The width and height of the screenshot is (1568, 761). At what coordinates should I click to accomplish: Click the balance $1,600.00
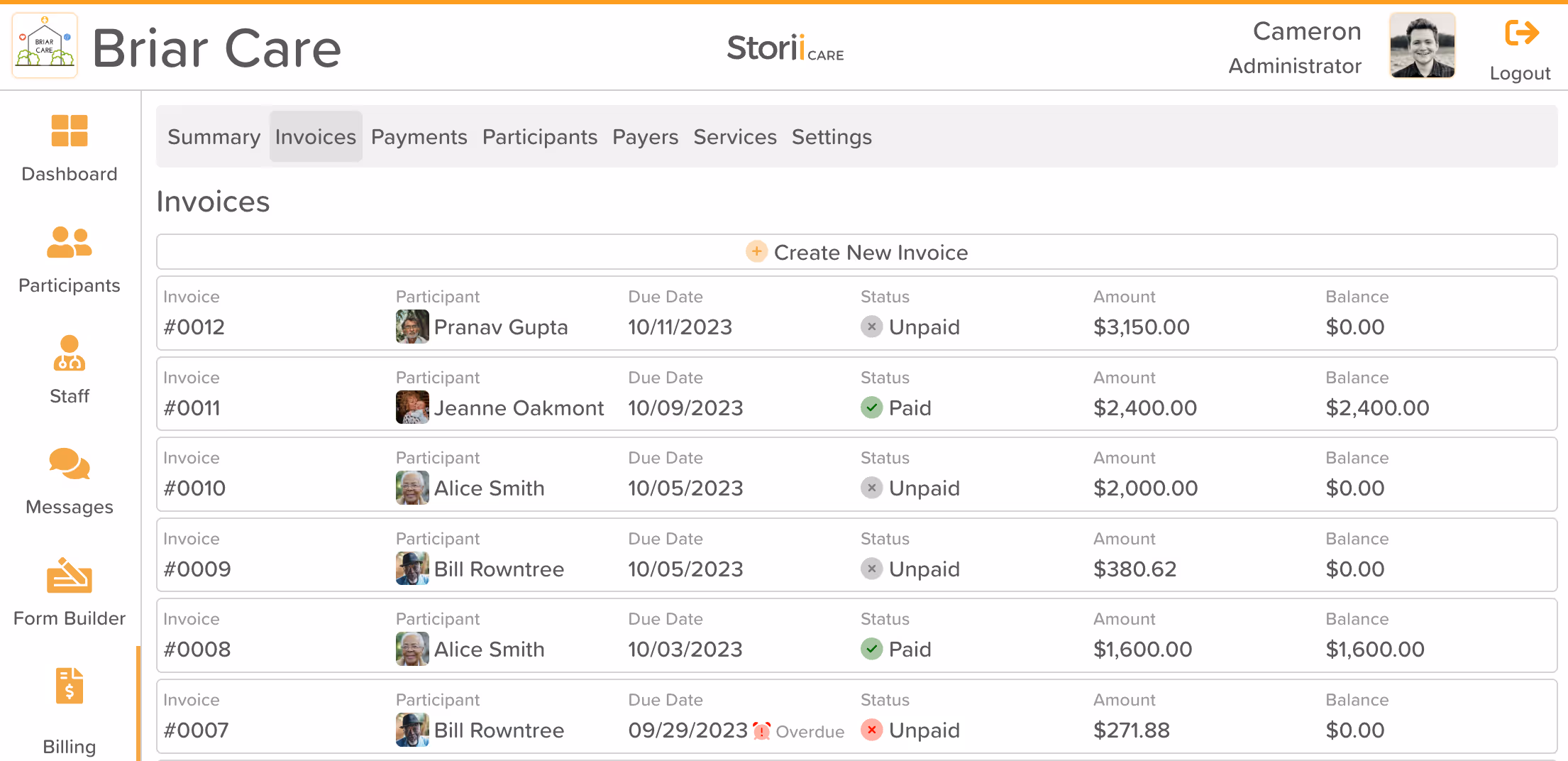[1375, 649]
